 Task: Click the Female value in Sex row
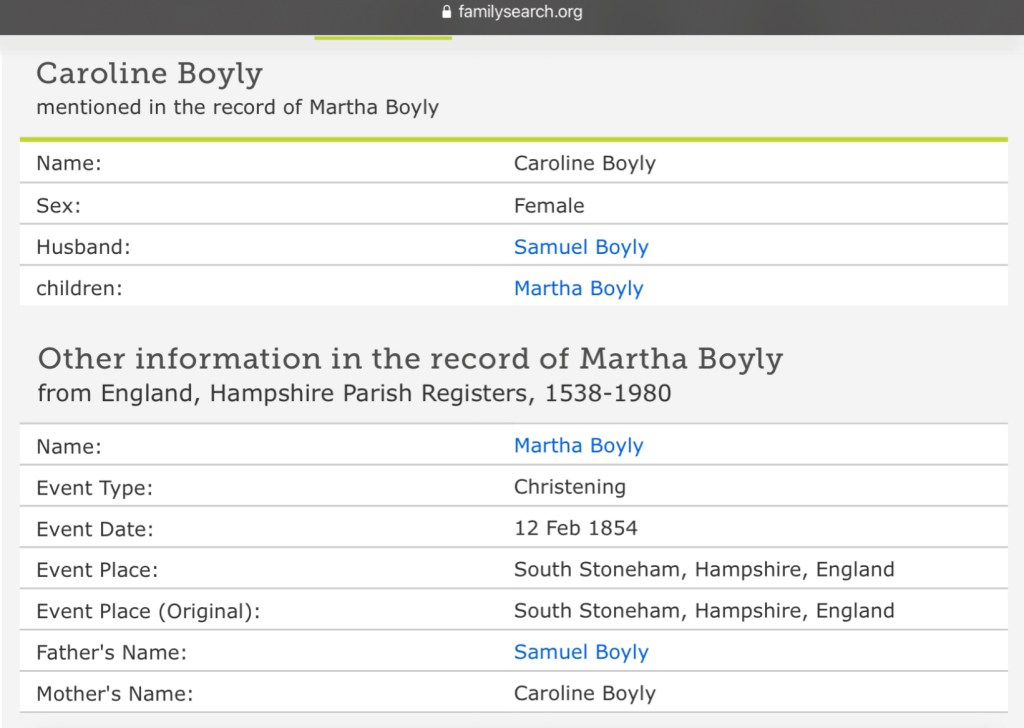click(x=548, y=206)
